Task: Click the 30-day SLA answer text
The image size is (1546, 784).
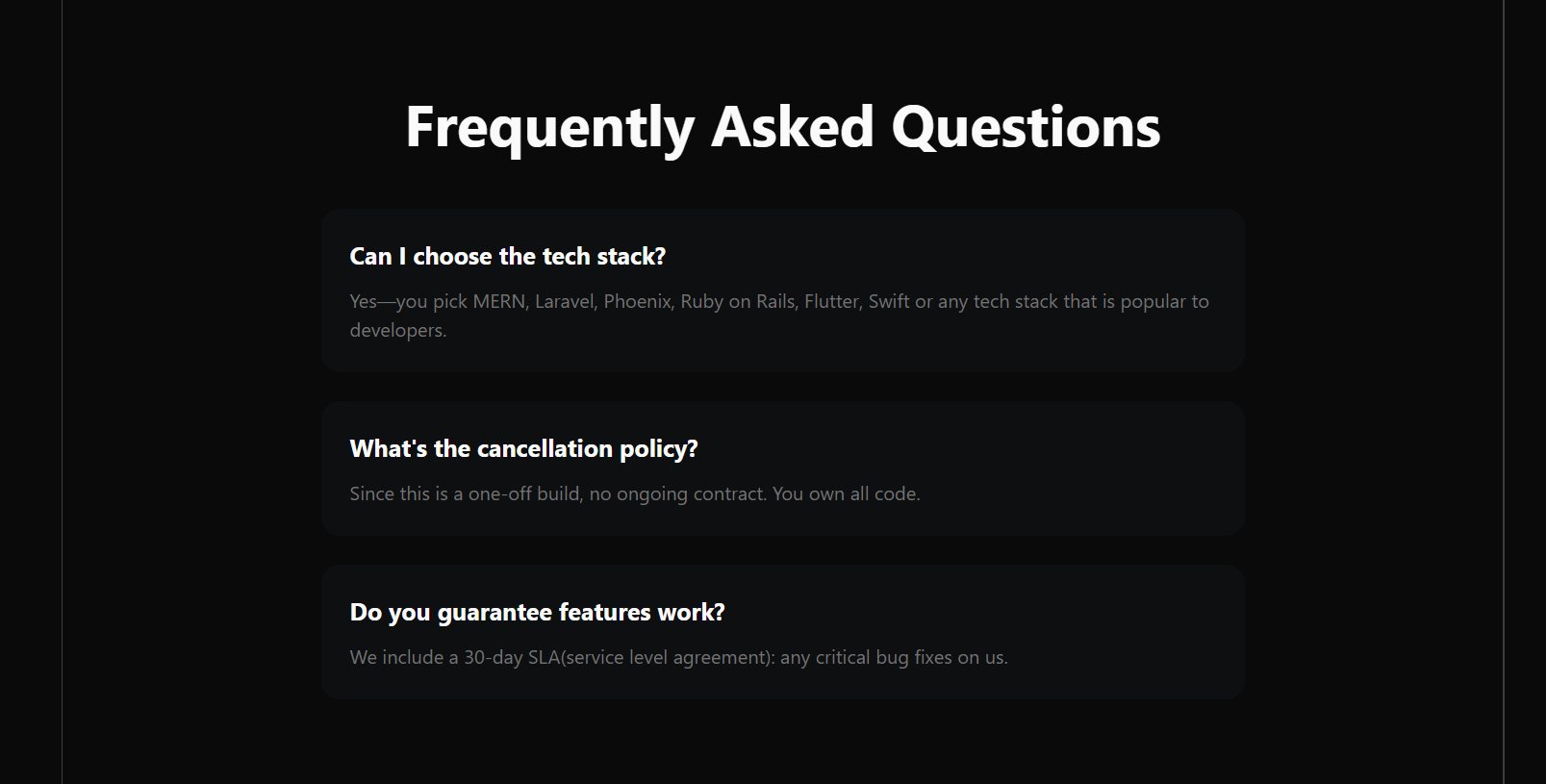Action: coord(678,657)
